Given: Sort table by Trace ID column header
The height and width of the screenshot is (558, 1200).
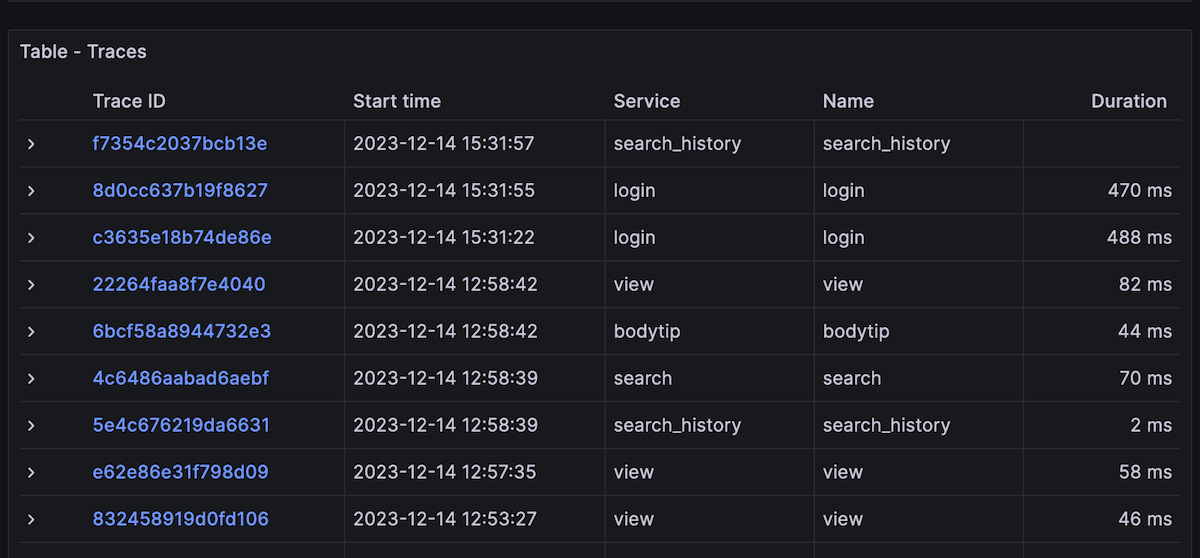Looking at the screenshot, I should coord(129,101).
